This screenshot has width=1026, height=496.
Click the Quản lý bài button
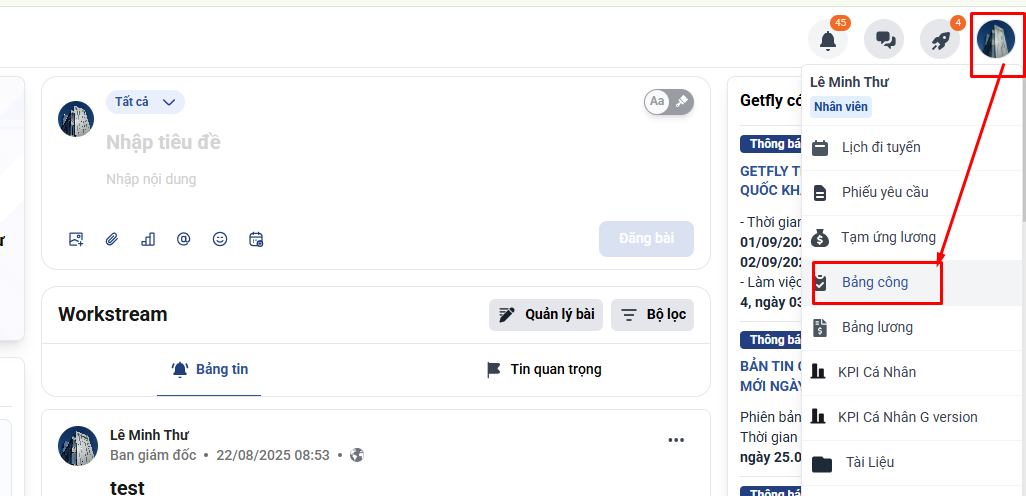[x=546, y=315]
